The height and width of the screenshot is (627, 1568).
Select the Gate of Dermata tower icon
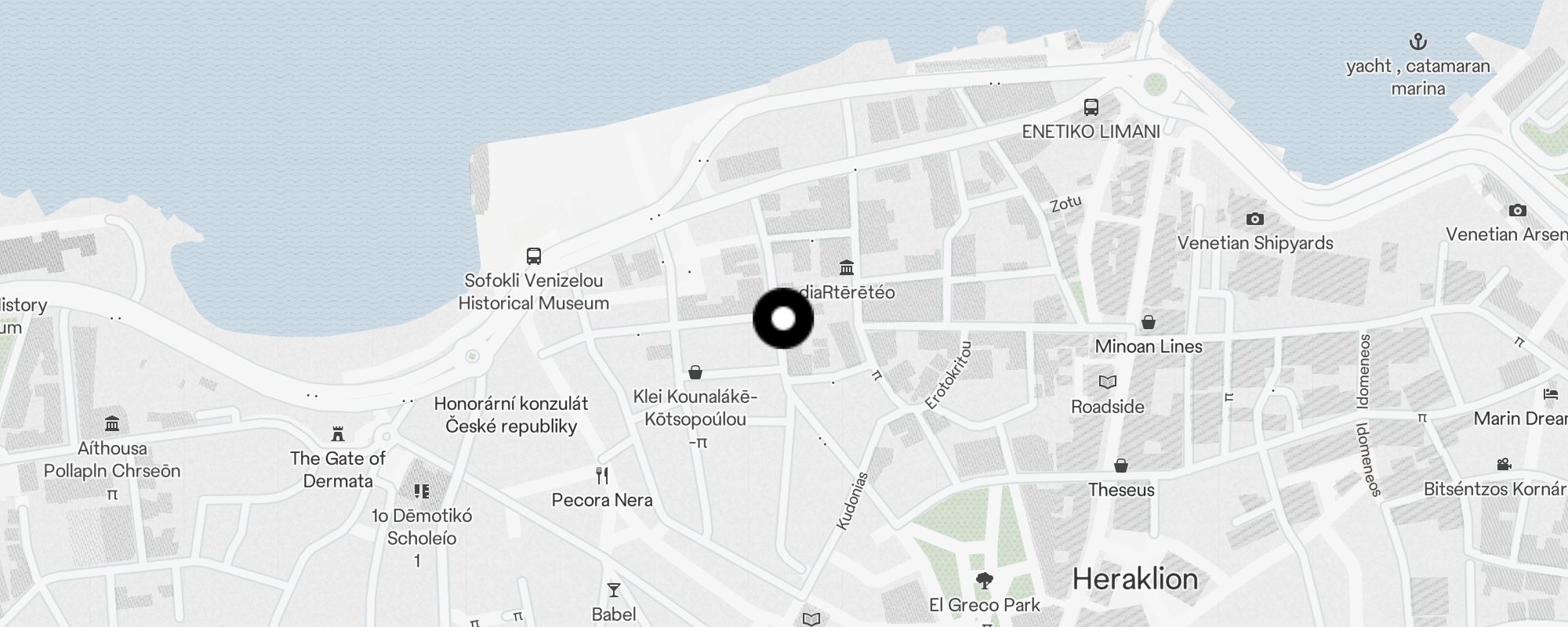point(338,434)
